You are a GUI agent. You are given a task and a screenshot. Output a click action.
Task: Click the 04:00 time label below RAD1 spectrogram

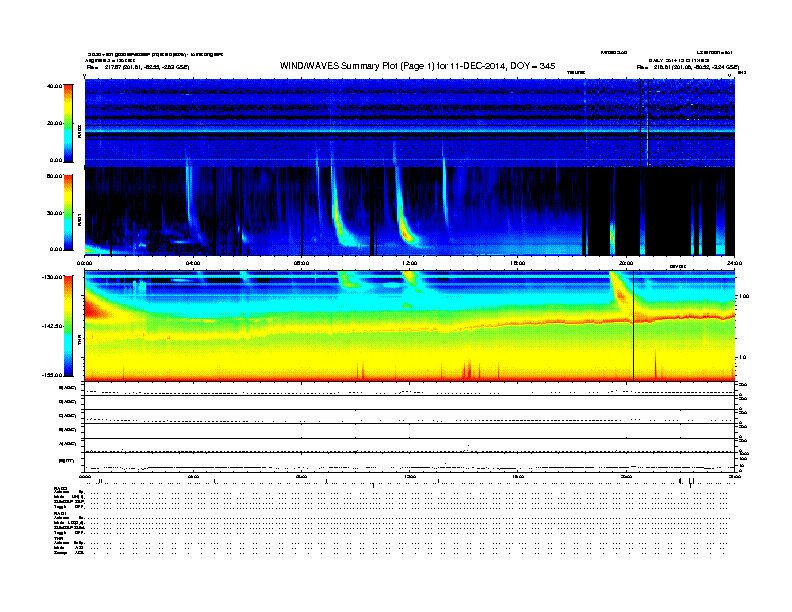click(193, 263)
